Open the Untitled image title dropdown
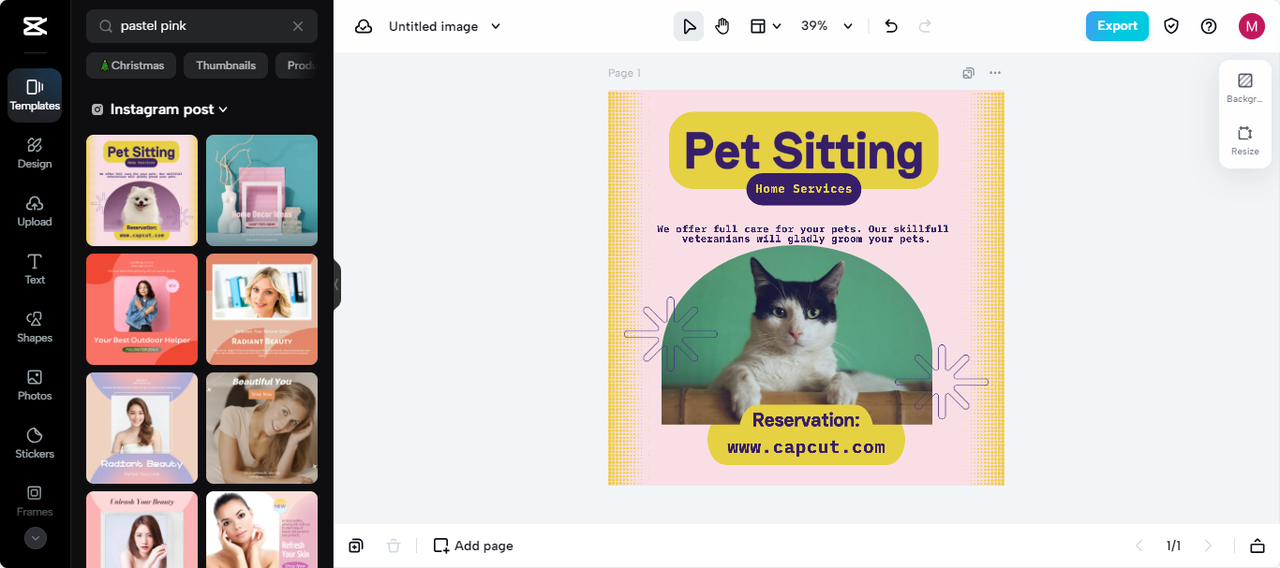The image size is (1280, 568). click(x=444, y=26)
